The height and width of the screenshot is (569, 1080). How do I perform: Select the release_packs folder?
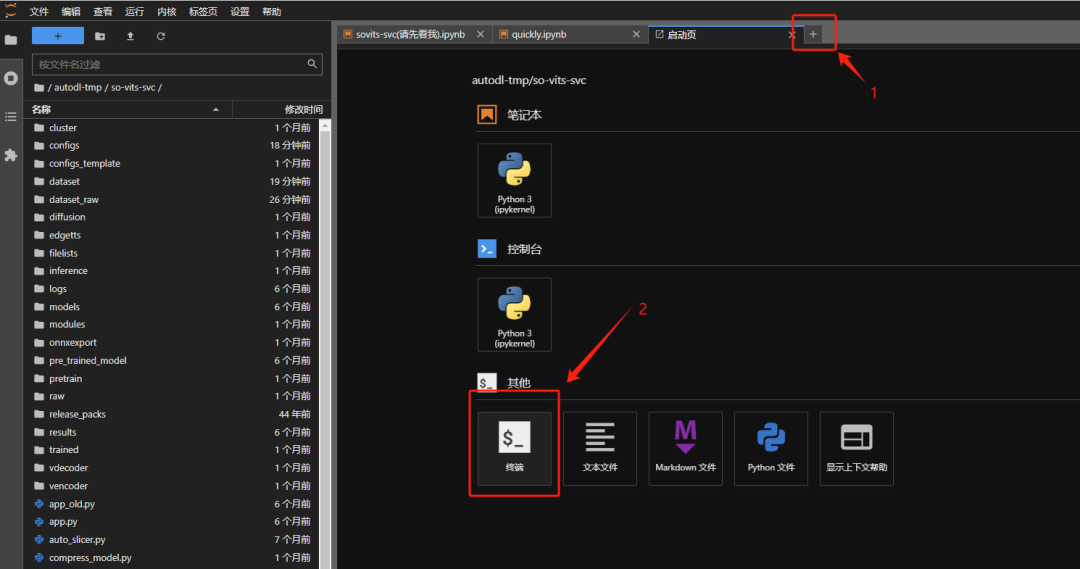click(172, 414)
